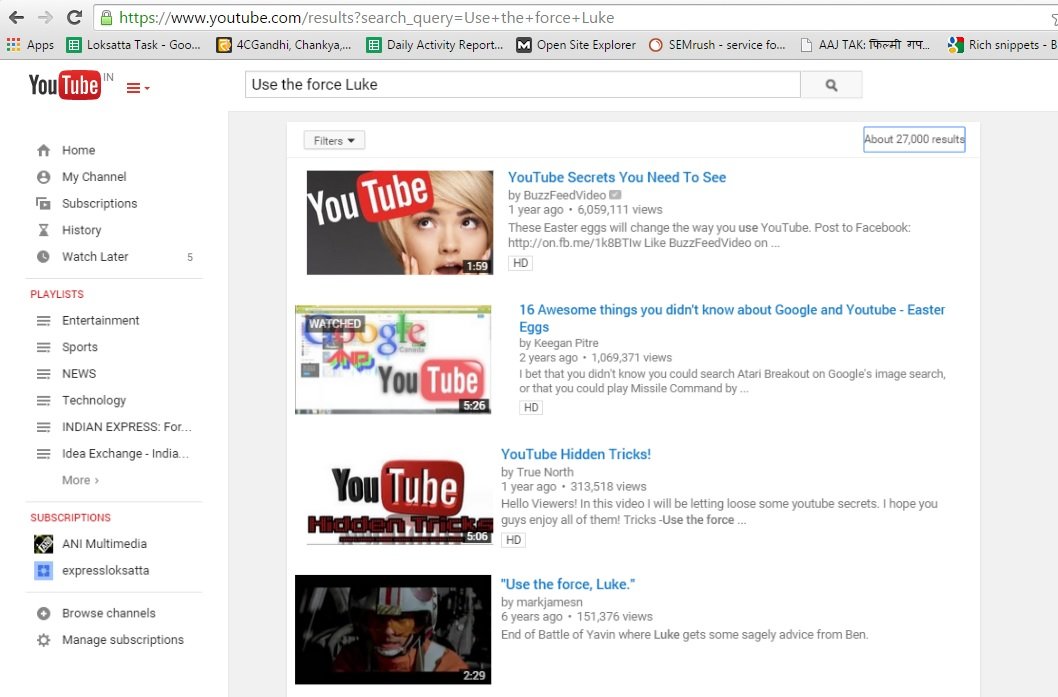The height and width of the screenshot is (697, 1058).
Task: Click the Browse channels plus icon
Action: (44, 613)
